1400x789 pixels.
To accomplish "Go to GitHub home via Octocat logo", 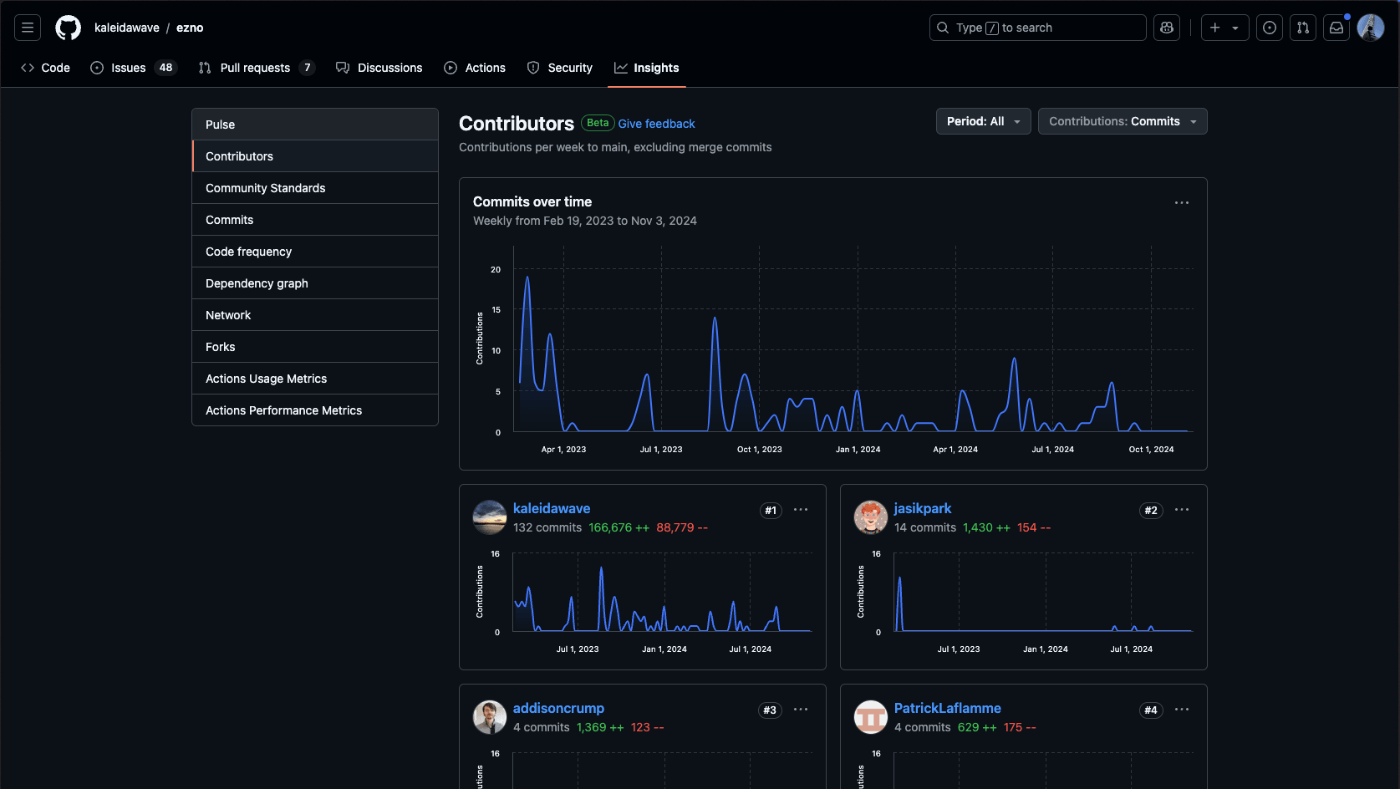I will [68, 28].
